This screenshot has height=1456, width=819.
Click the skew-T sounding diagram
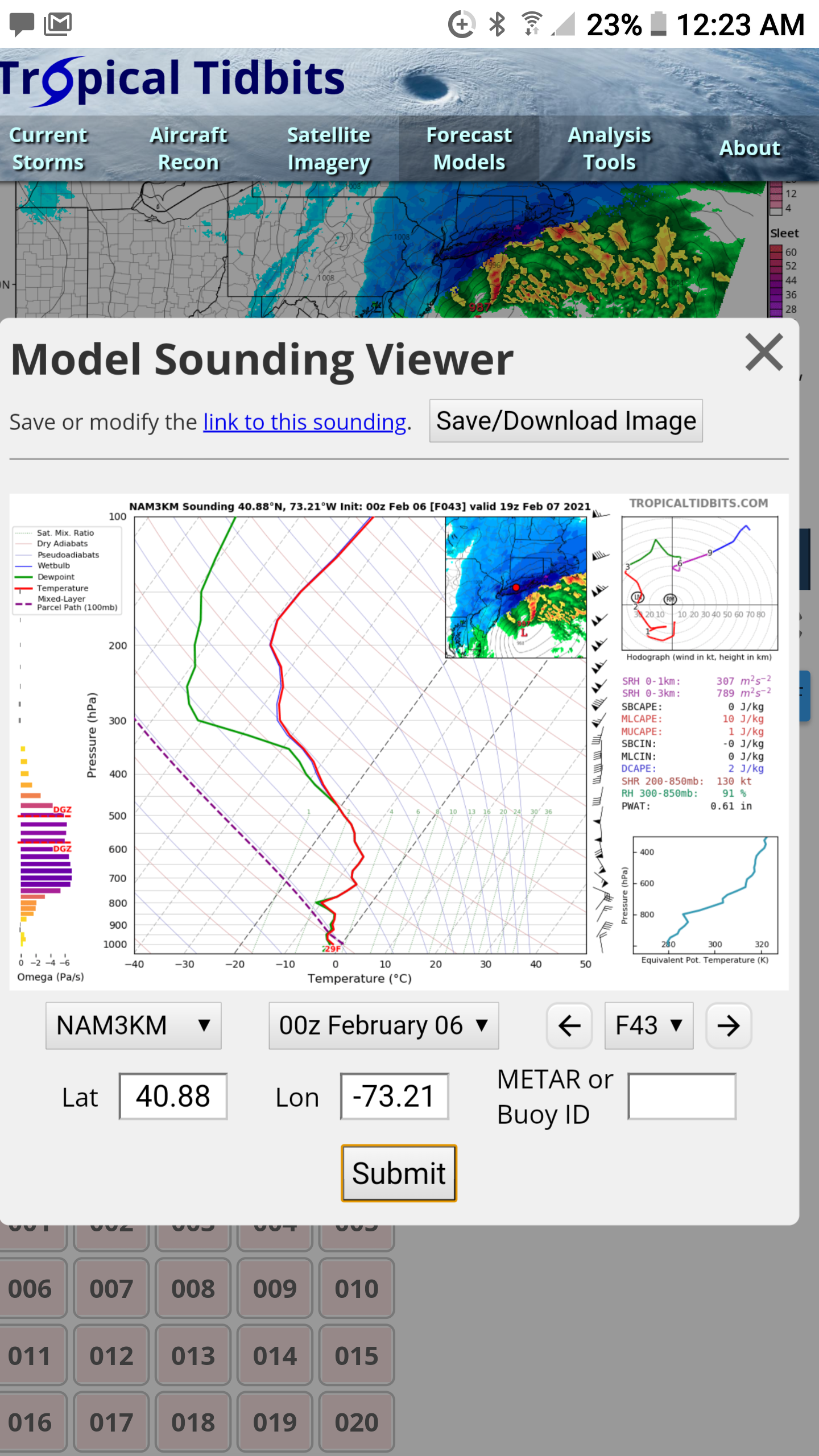click(360, 735)
